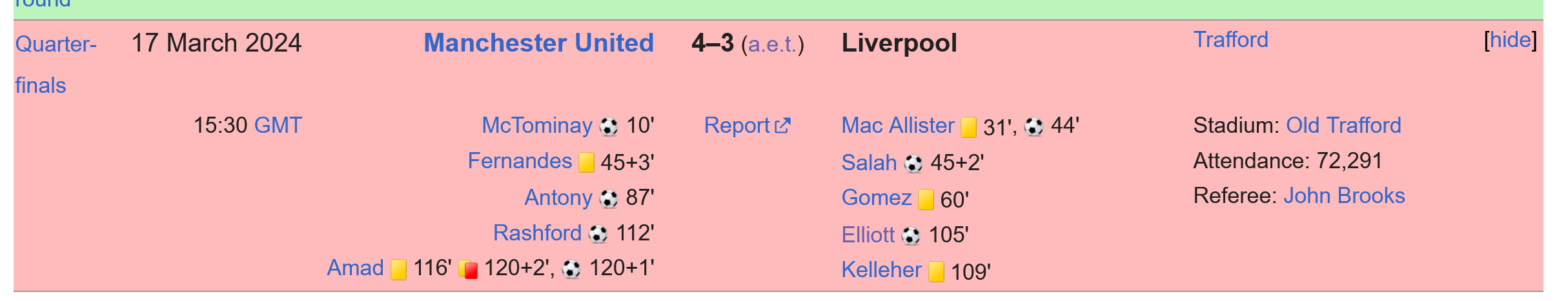Click the goal ball icon beside Salah
Screen dimensions: 1568x301
point(913,164)
